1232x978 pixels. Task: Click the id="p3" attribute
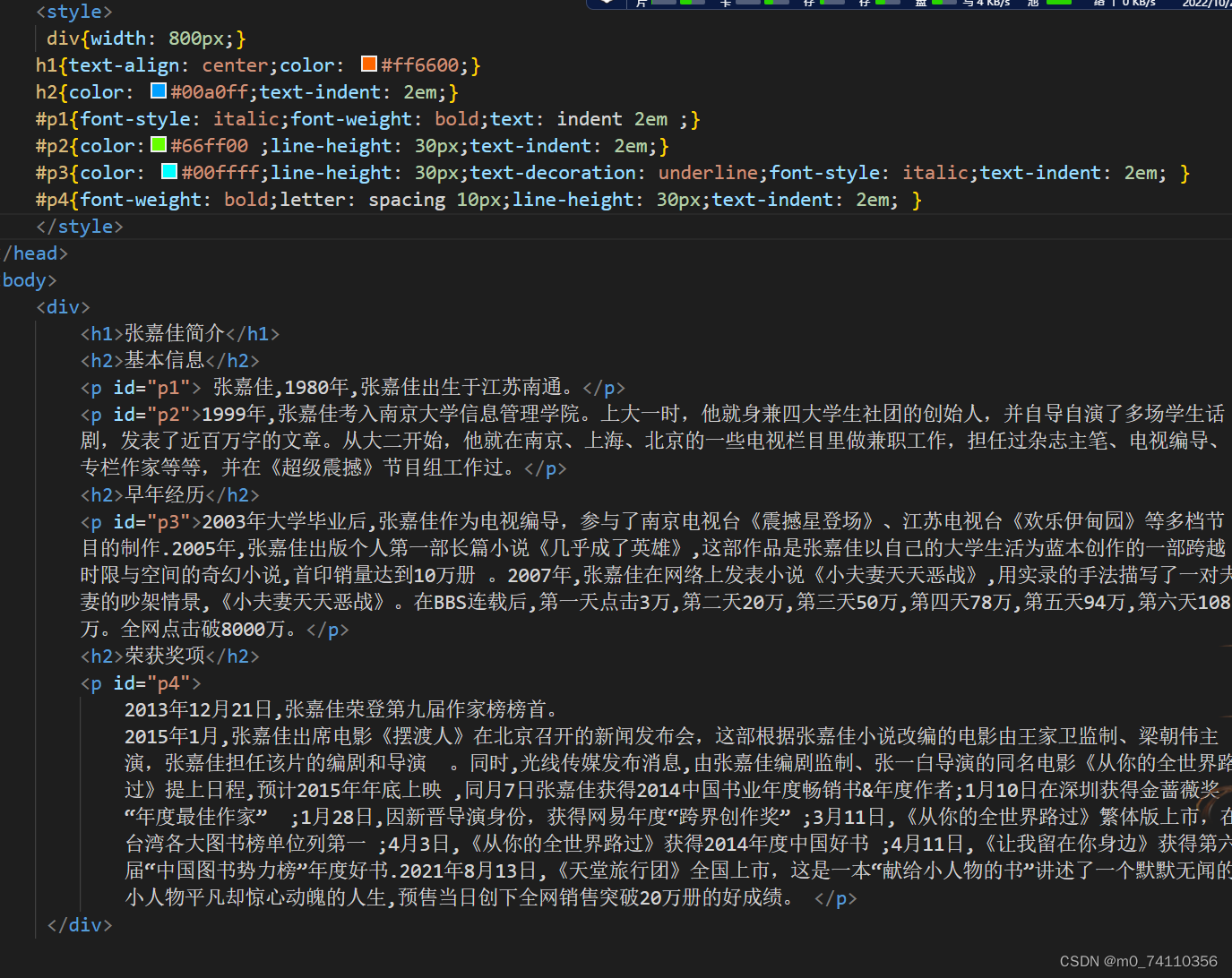152,522
